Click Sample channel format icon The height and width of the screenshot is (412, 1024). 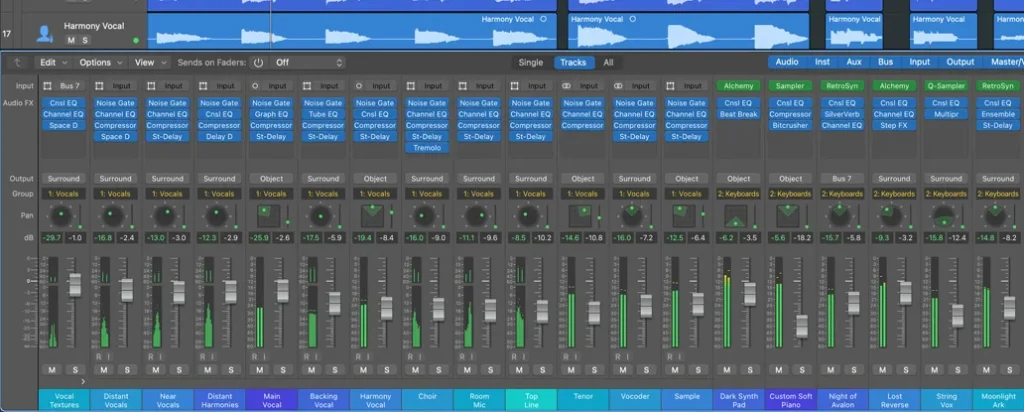point(670,86)
